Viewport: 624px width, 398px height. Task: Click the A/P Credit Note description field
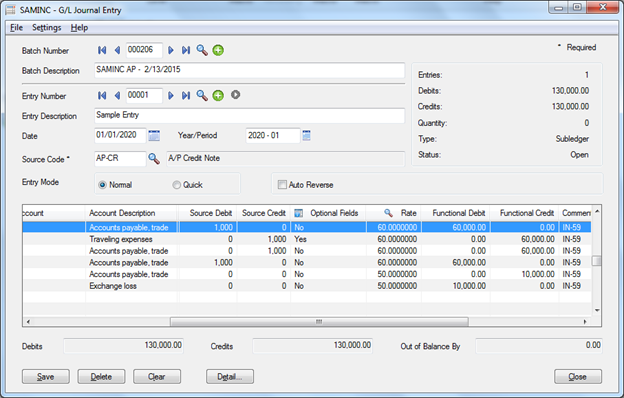[x=285, y=158]
